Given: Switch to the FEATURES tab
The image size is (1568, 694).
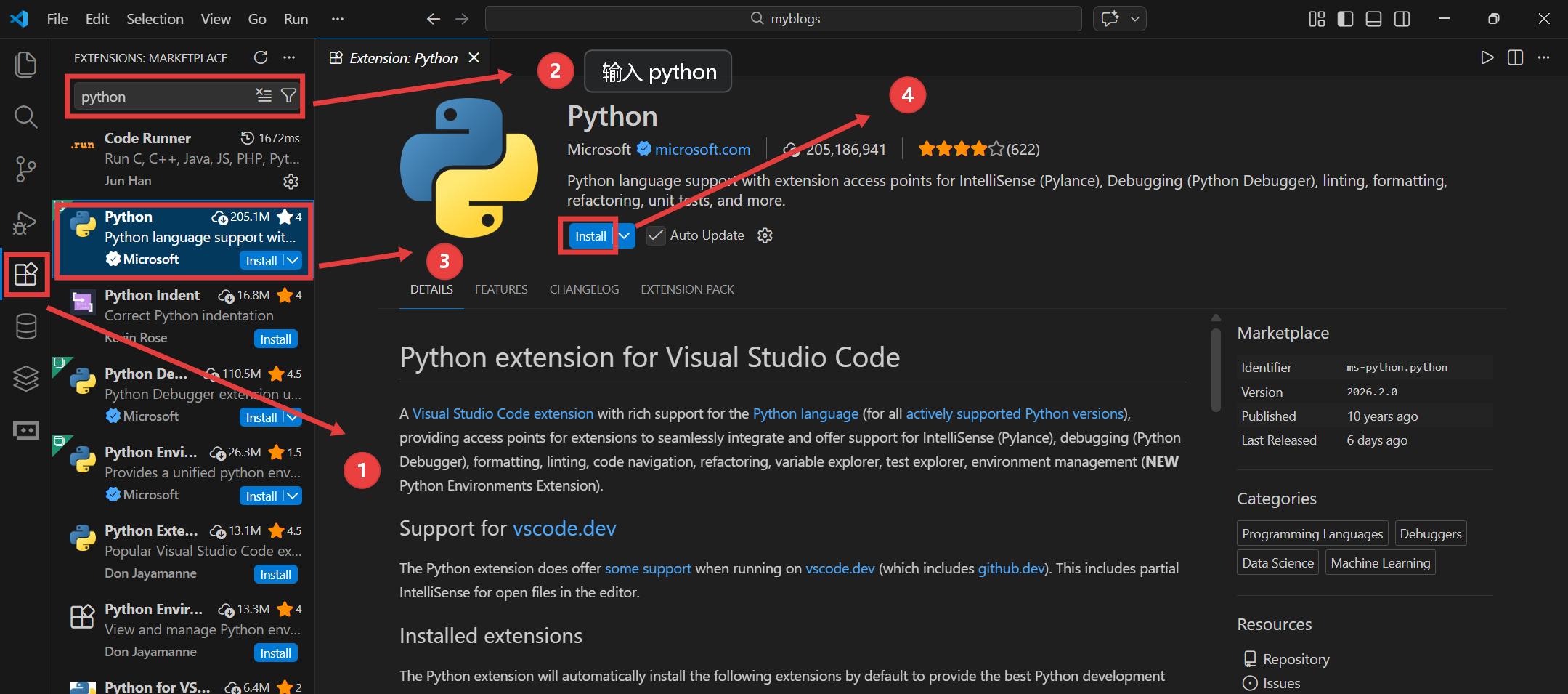Looking at the screenshot, I should pyautogui.click(x=501, y=289).
